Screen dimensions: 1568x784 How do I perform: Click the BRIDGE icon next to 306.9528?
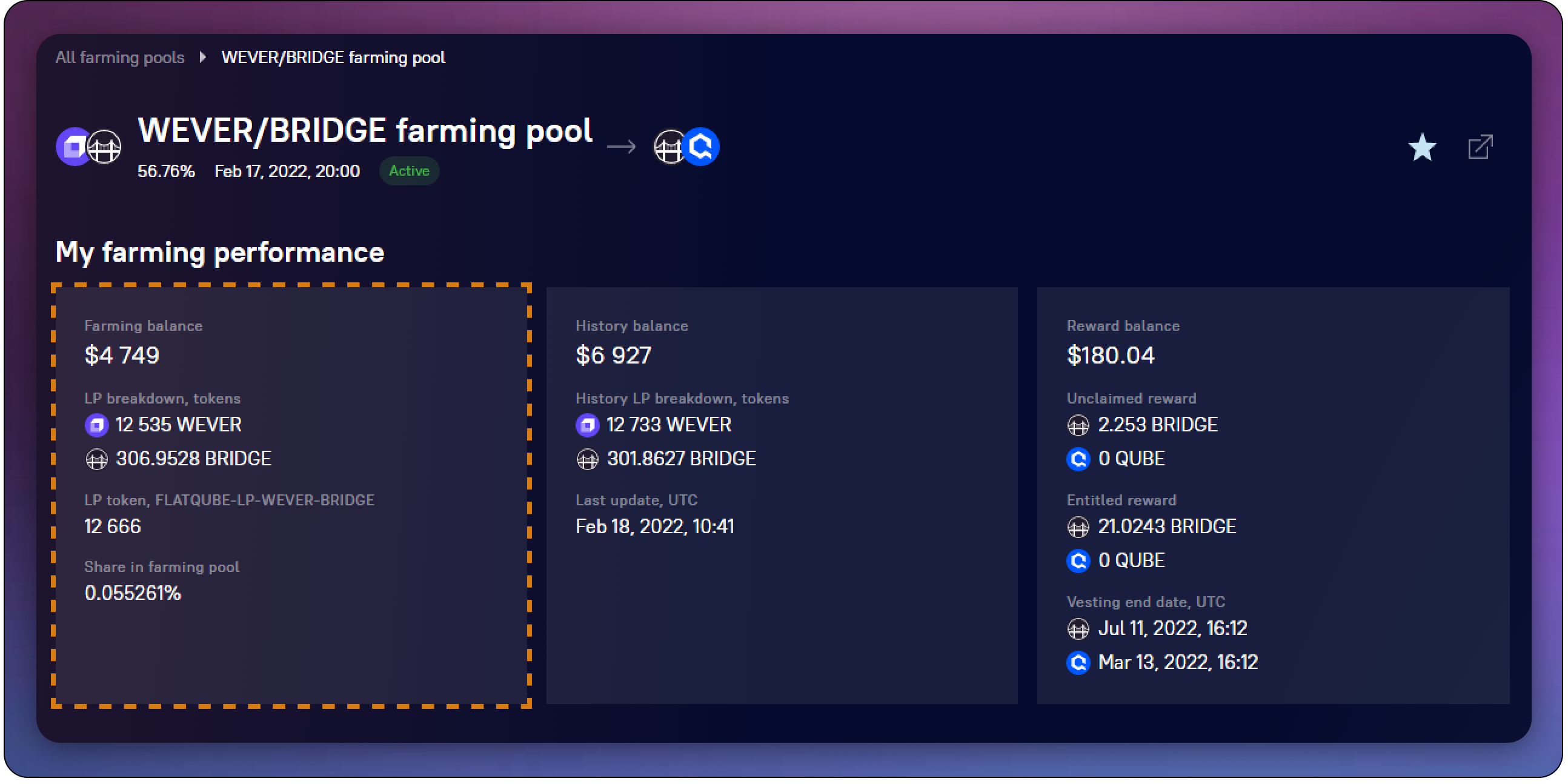97,459
